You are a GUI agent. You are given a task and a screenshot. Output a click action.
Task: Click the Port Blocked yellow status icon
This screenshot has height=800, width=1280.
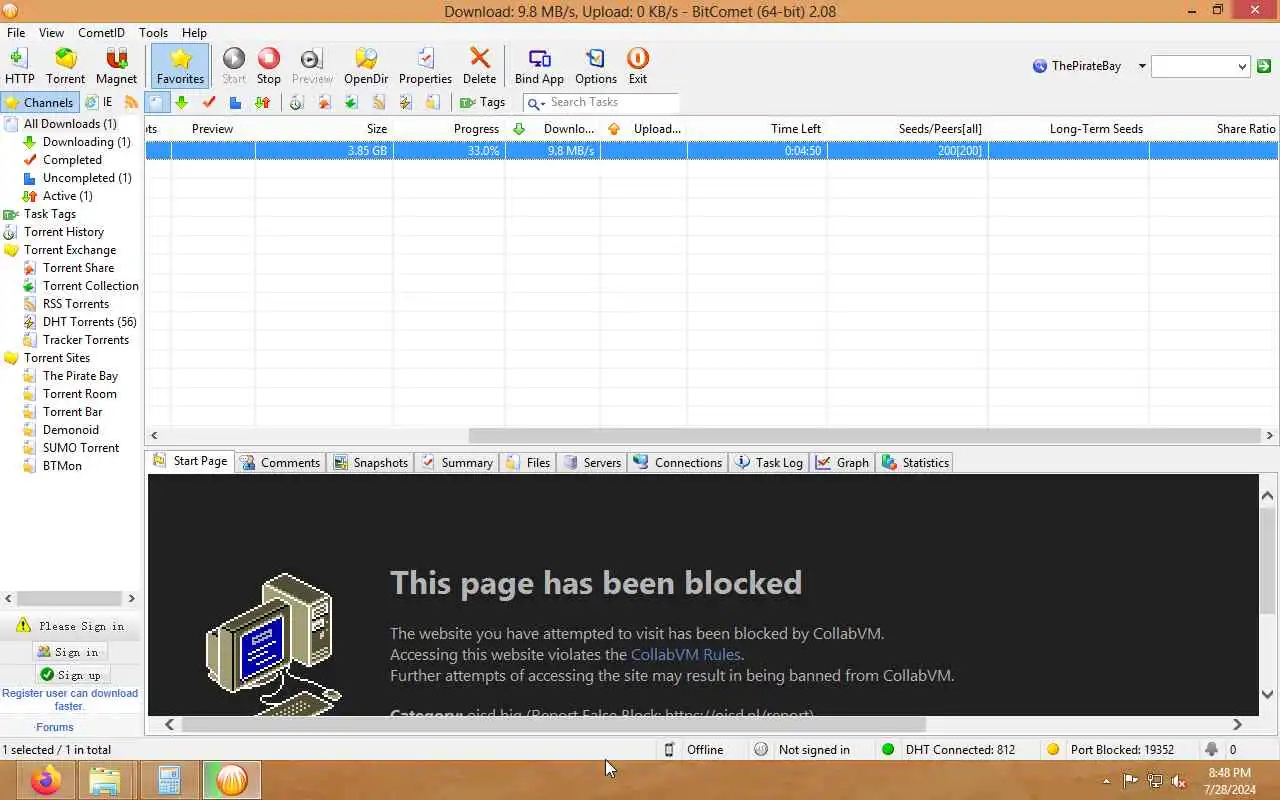(x=1053, y=749)
